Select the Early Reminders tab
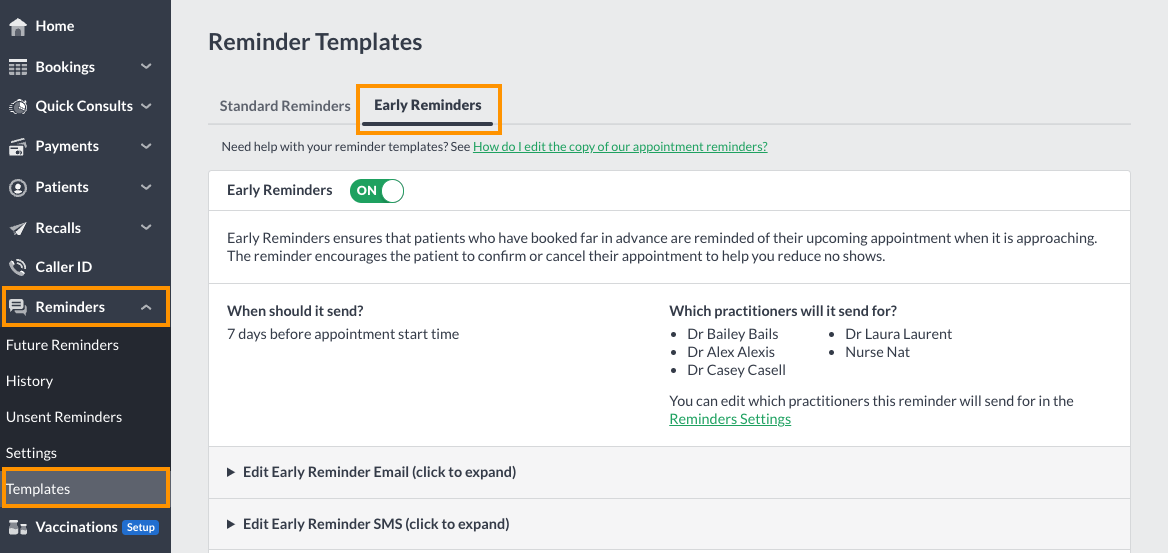The width and height of the screenshot is (1168, 553). point(428,106)
